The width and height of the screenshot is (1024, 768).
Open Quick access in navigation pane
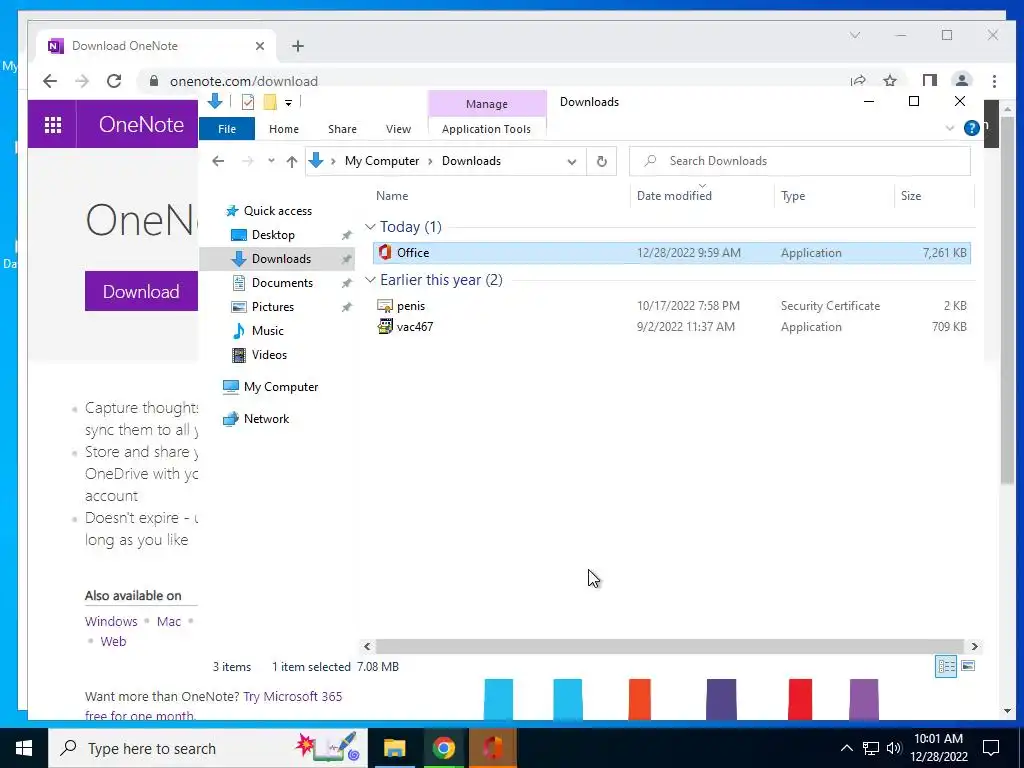(278, 211)
